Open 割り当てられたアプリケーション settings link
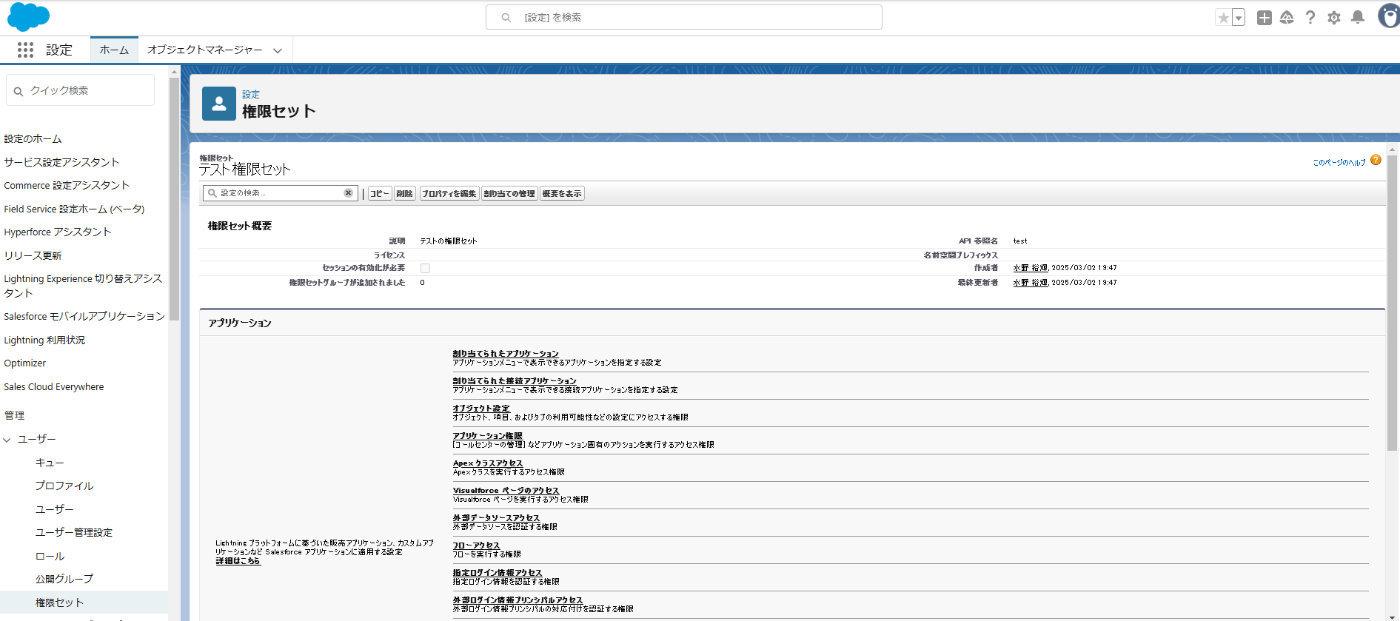This screenshot has height=621, width=1400. pos(506,354)
